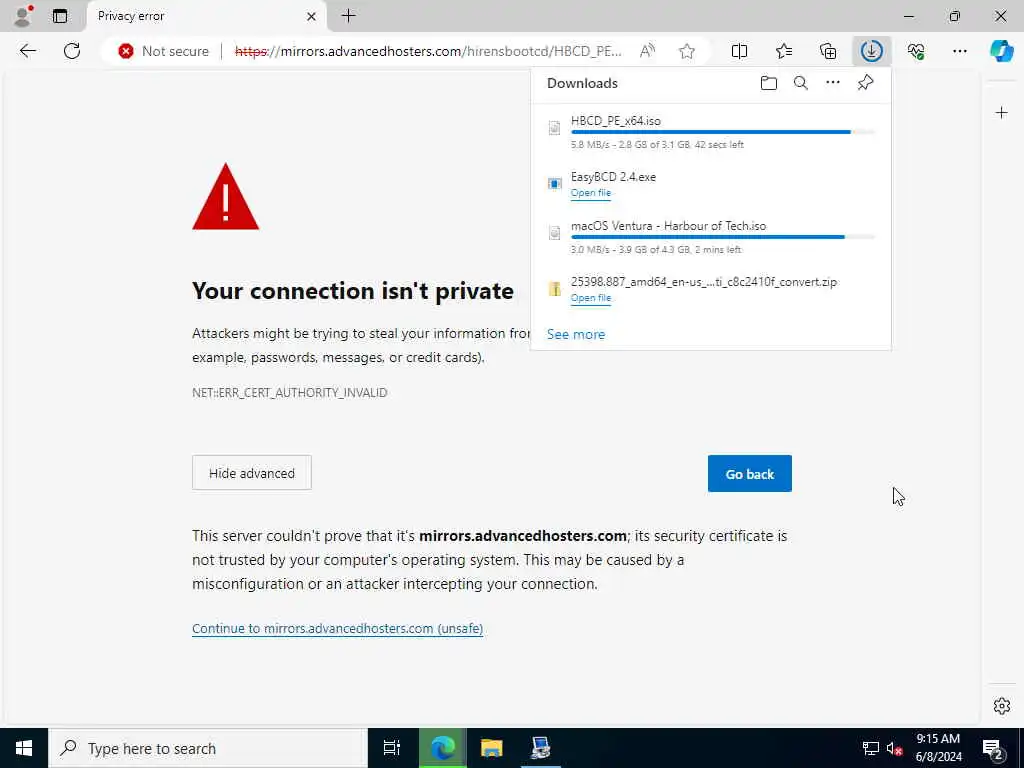1024x768 pixels.
Task: Open the Windows Start menu
Action: [x=24, y=748]
